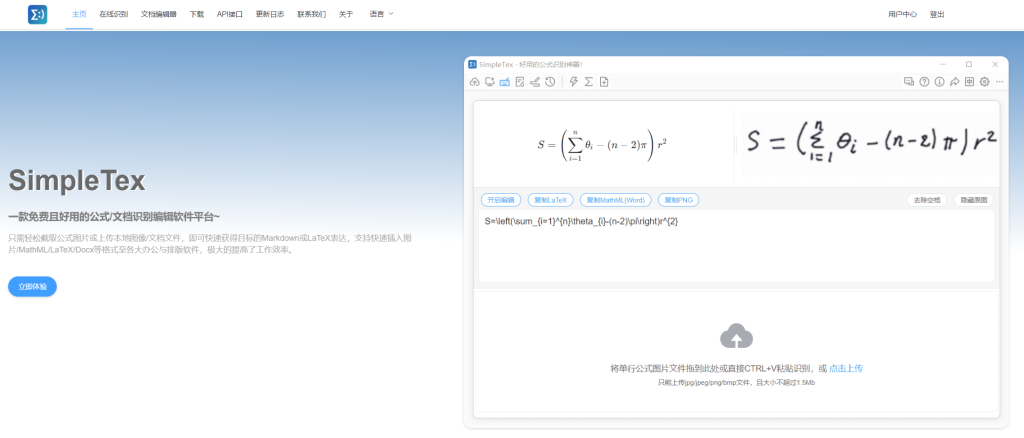
Task: Click the share arrow icon
Action: tap(954, 82)
